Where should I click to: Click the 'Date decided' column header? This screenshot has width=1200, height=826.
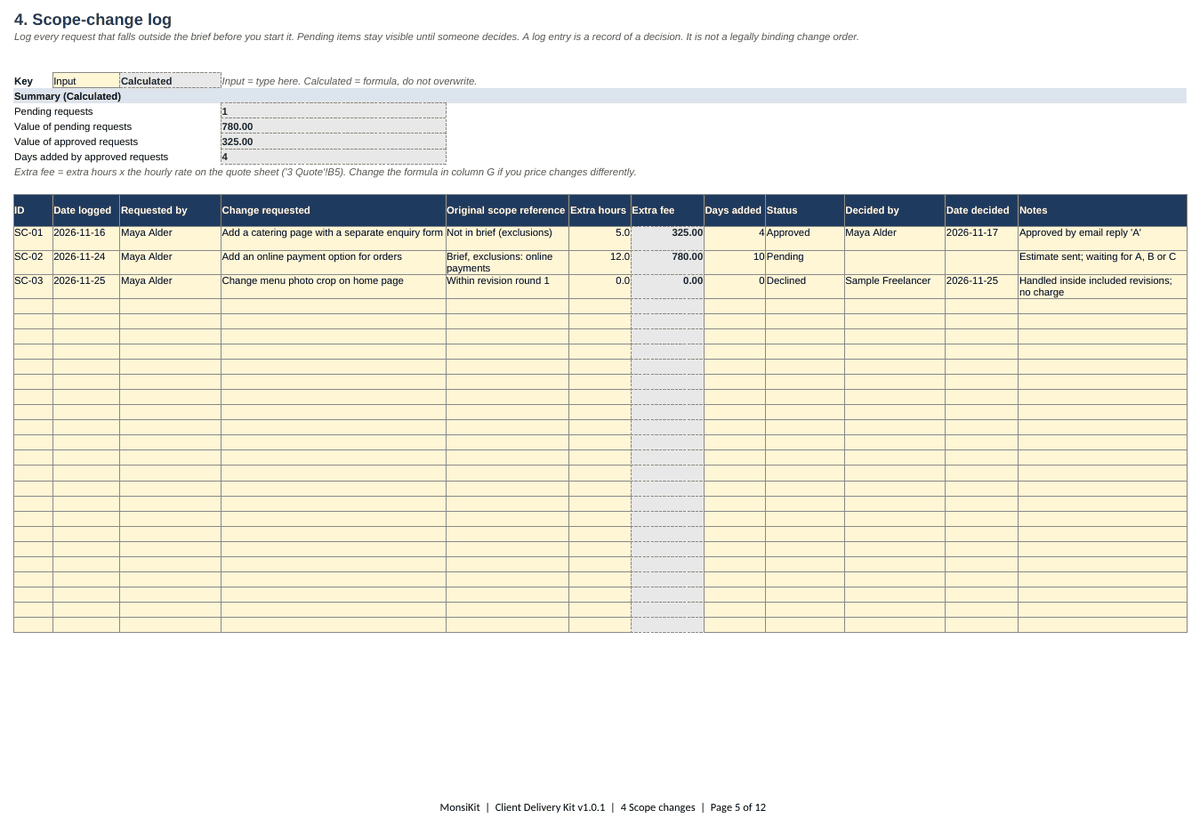point(981,210)
